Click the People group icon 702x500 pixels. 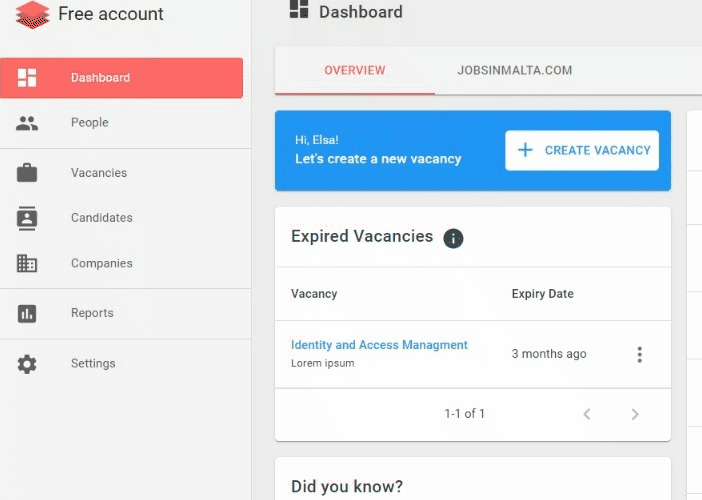click(27, 123)
